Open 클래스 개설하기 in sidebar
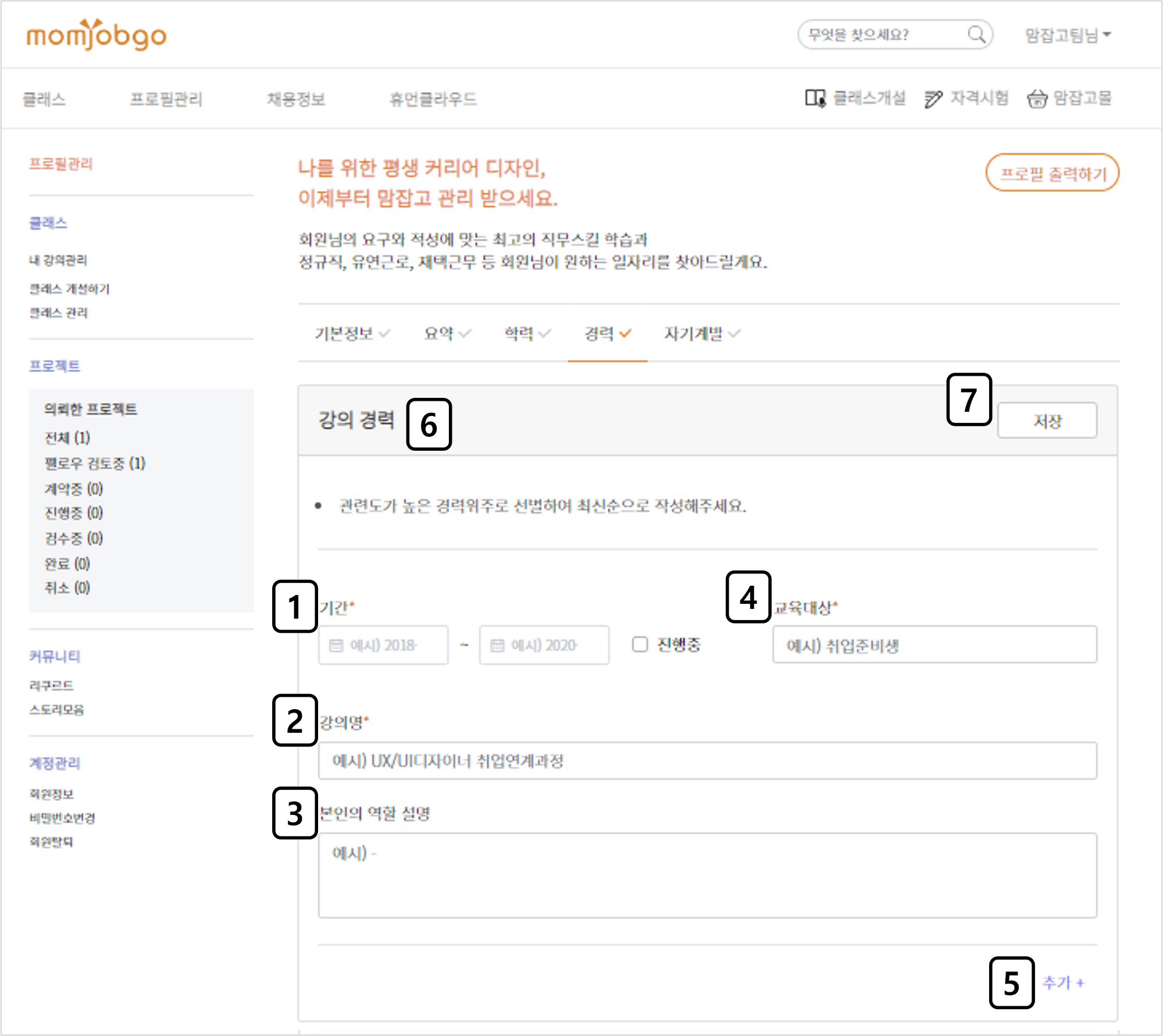Image resolution: width=1163 pixels, height=1036 pixels. point(69,289)
